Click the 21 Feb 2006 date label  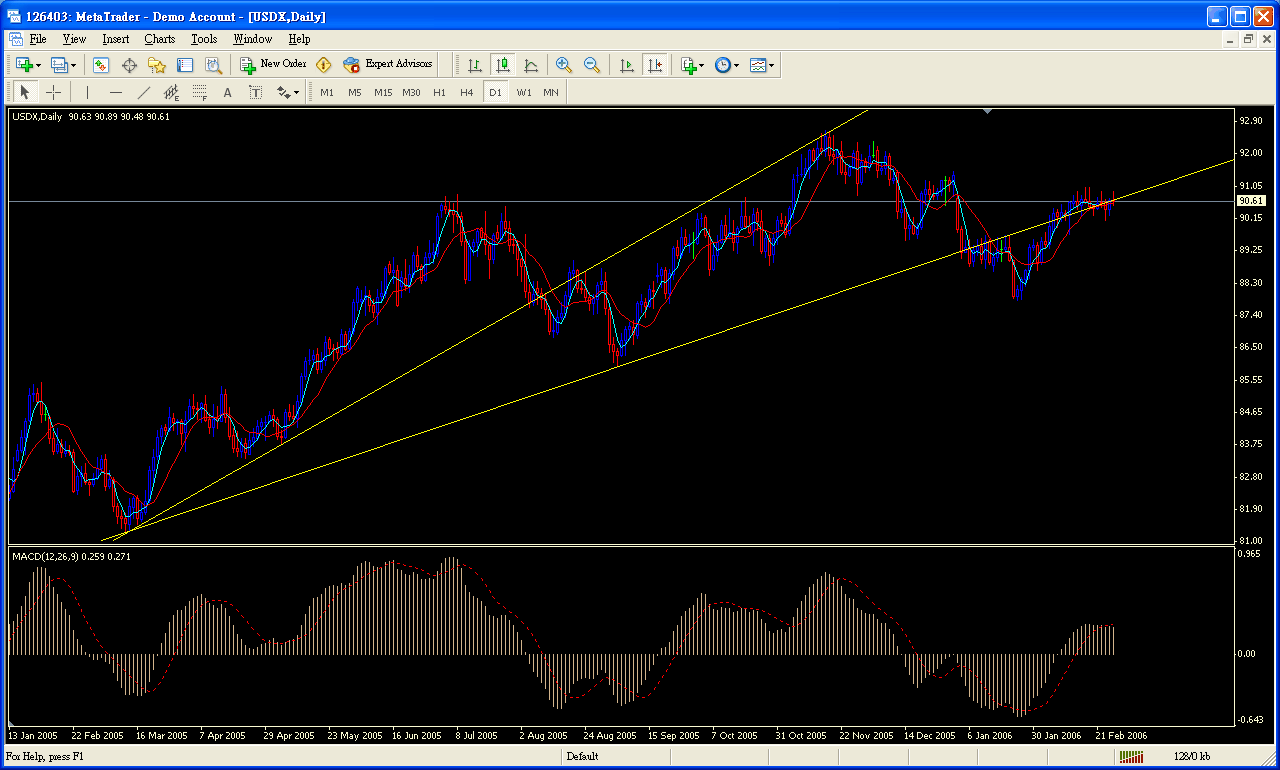pyautogui.click(x=1121, y=735)
